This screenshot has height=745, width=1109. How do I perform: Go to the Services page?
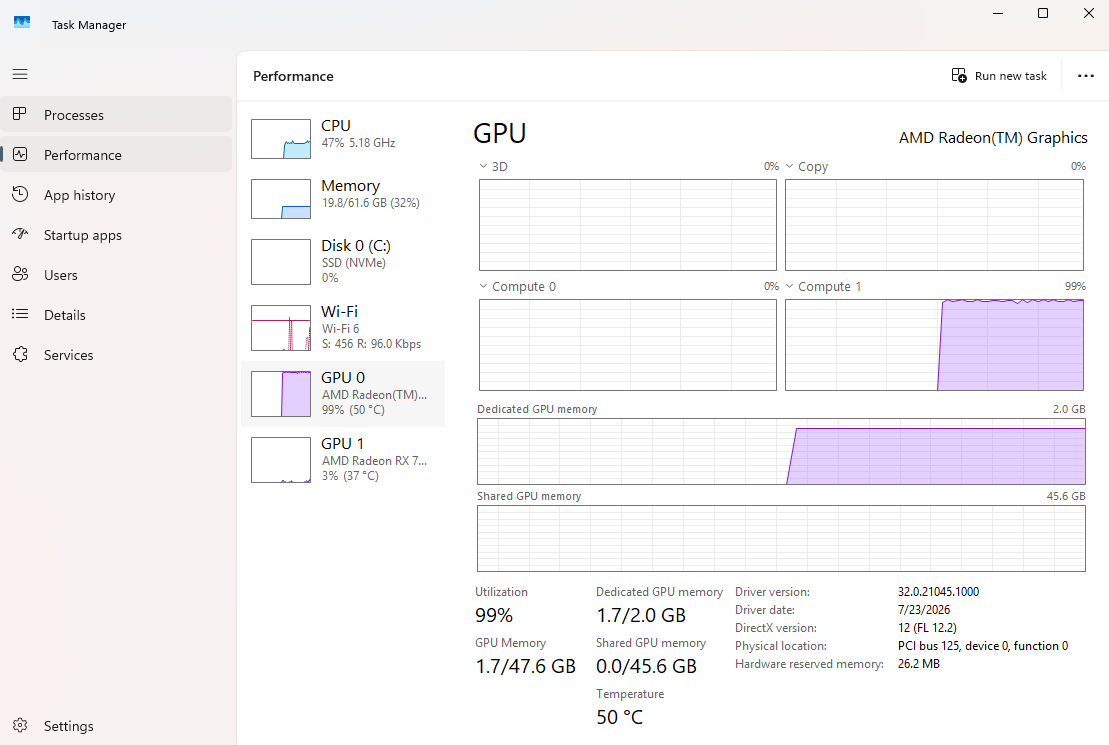click(116, 354)
